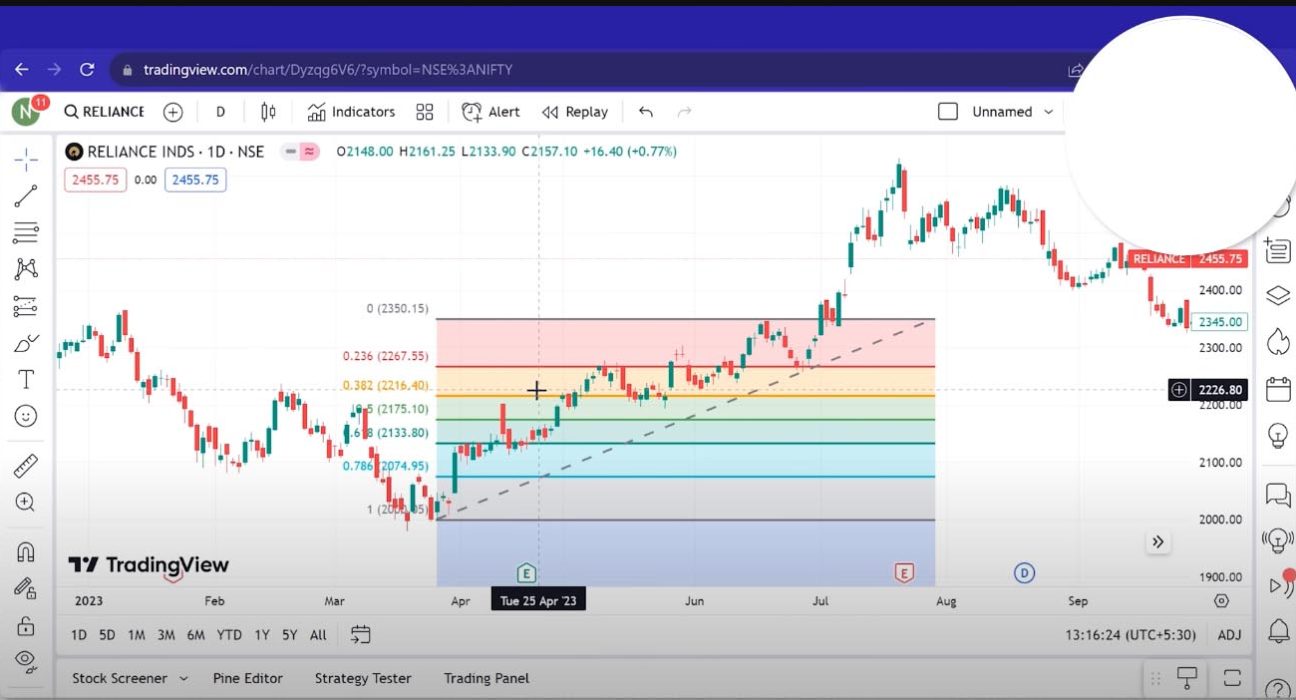
Task: Select the crosshair cursor tool
Action: point(26,159)
